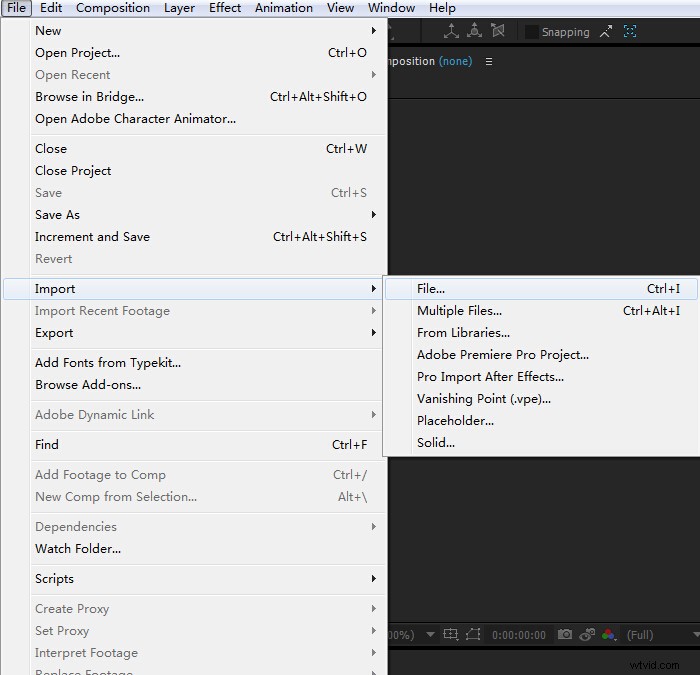Toggle snap to edges extending icon
Viewport: 700px width, 675px height.
coord(606,32)
